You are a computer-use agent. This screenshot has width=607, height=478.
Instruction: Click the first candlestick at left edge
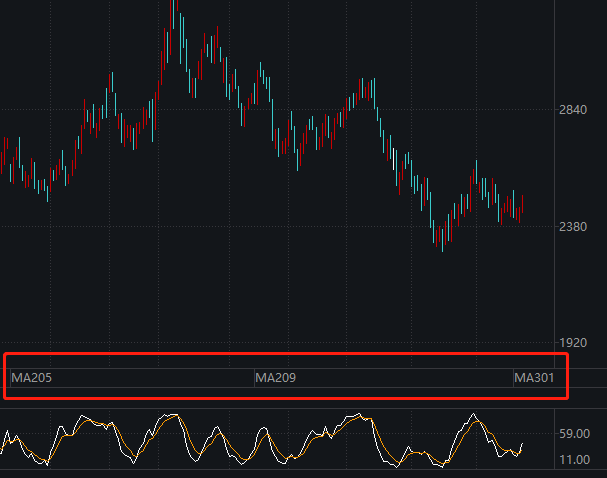(x=2, y=163)
